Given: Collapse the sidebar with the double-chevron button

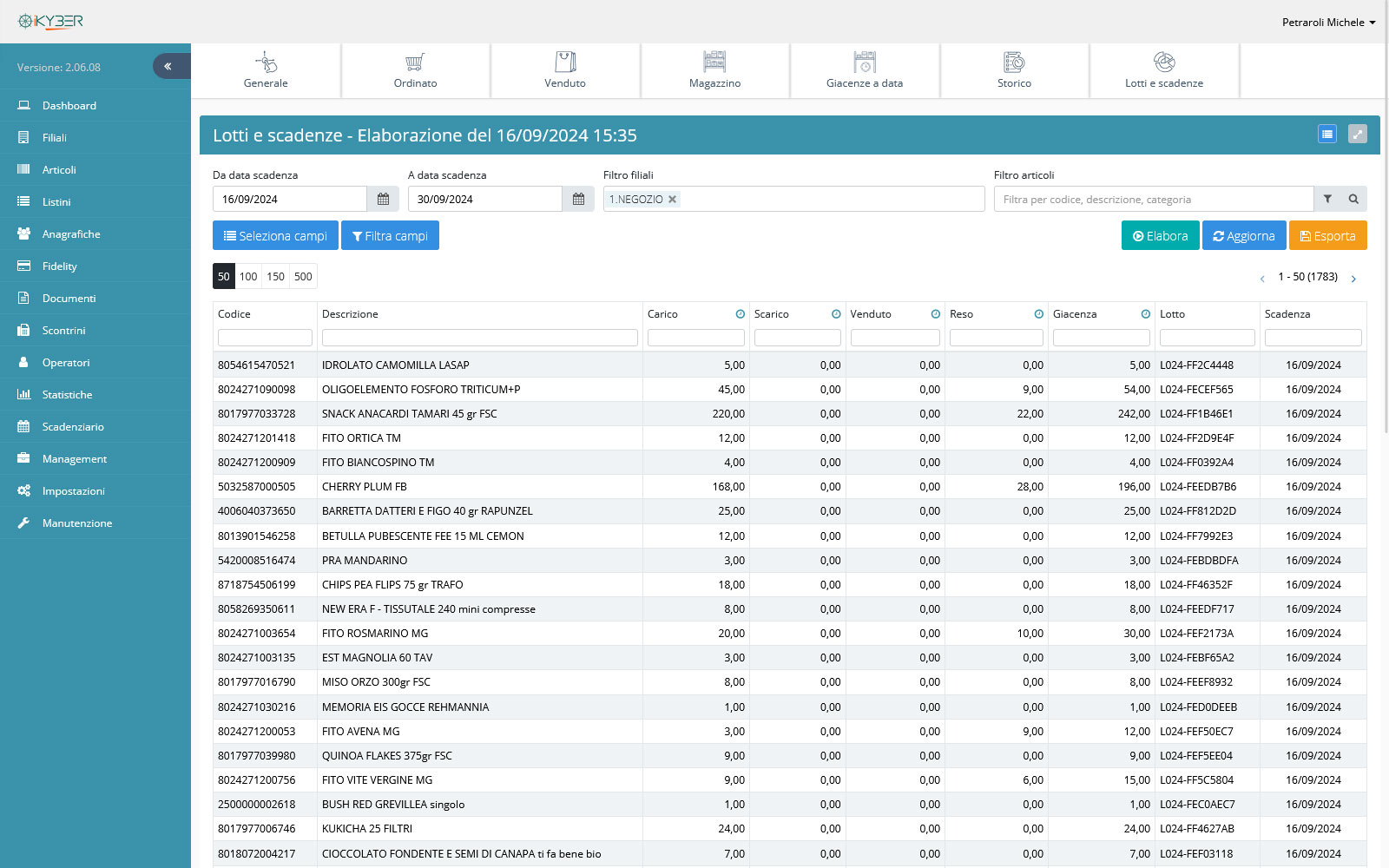Looking at the screenshot, I should [x=171, y=66].
